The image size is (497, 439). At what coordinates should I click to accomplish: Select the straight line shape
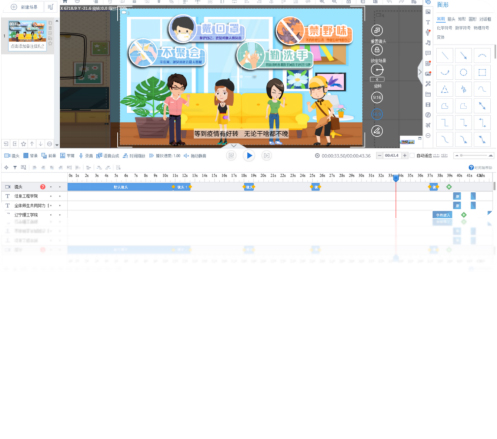click(445, 56)
